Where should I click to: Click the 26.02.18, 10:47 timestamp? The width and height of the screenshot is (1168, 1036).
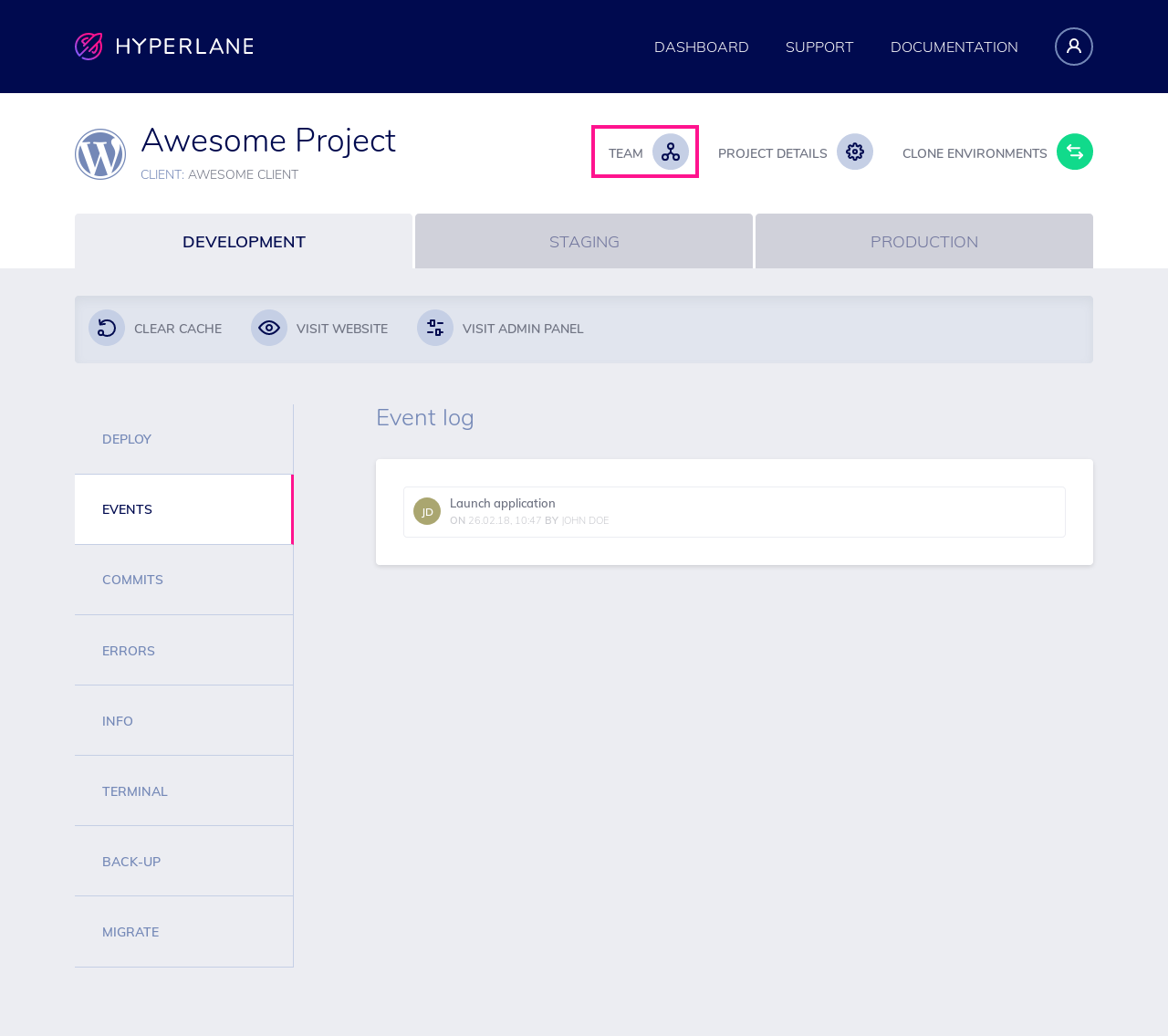tap(505, 520)
